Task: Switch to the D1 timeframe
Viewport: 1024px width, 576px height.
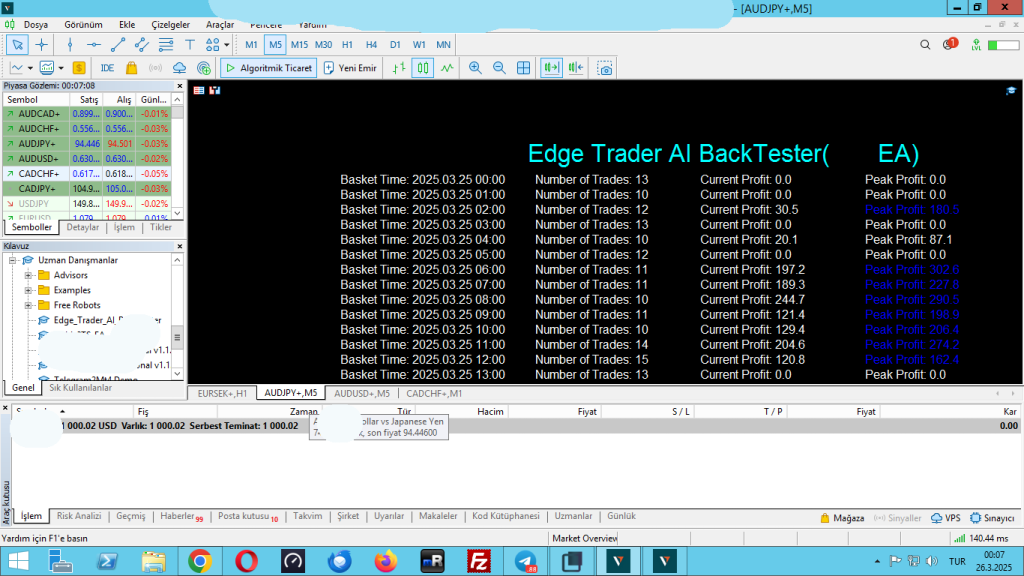Action: [395, 45]
